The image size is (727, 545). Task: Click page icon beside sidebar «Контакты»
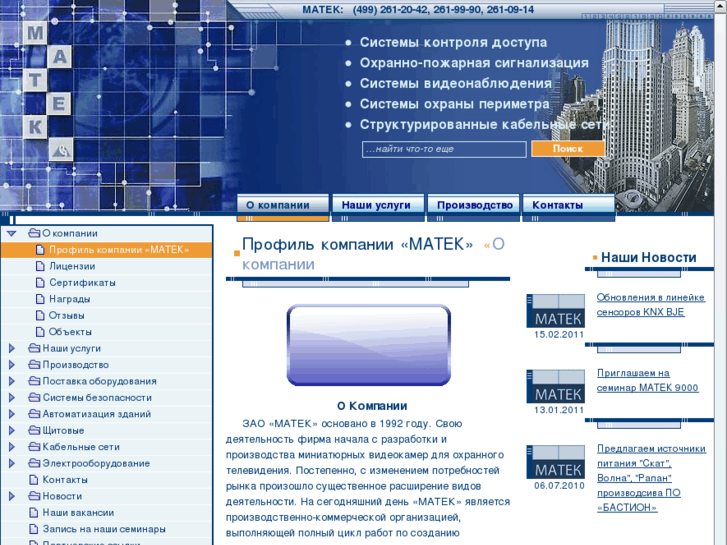pos(33,480)
